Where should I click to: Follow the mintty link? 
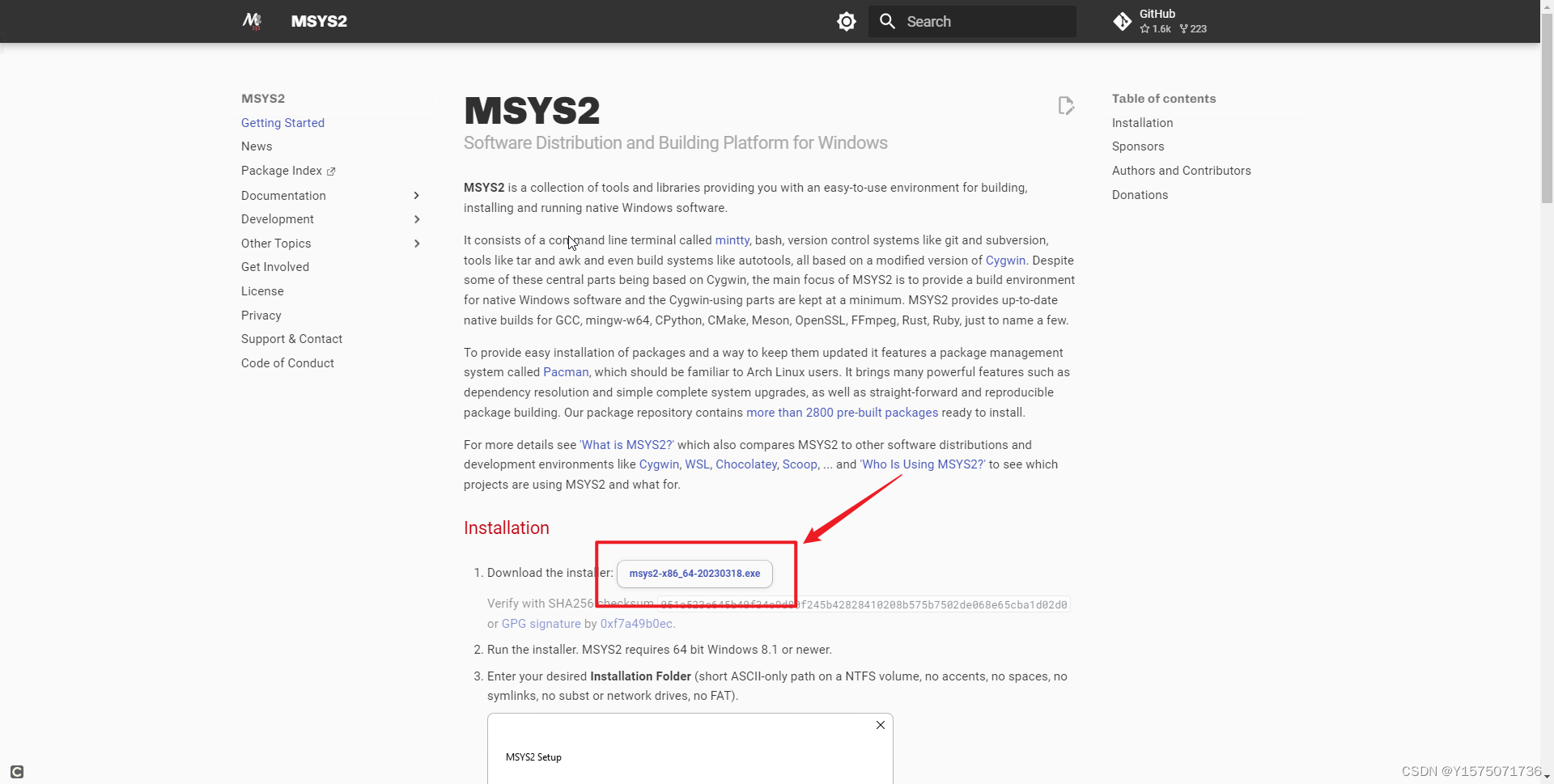tap(732, 240)
